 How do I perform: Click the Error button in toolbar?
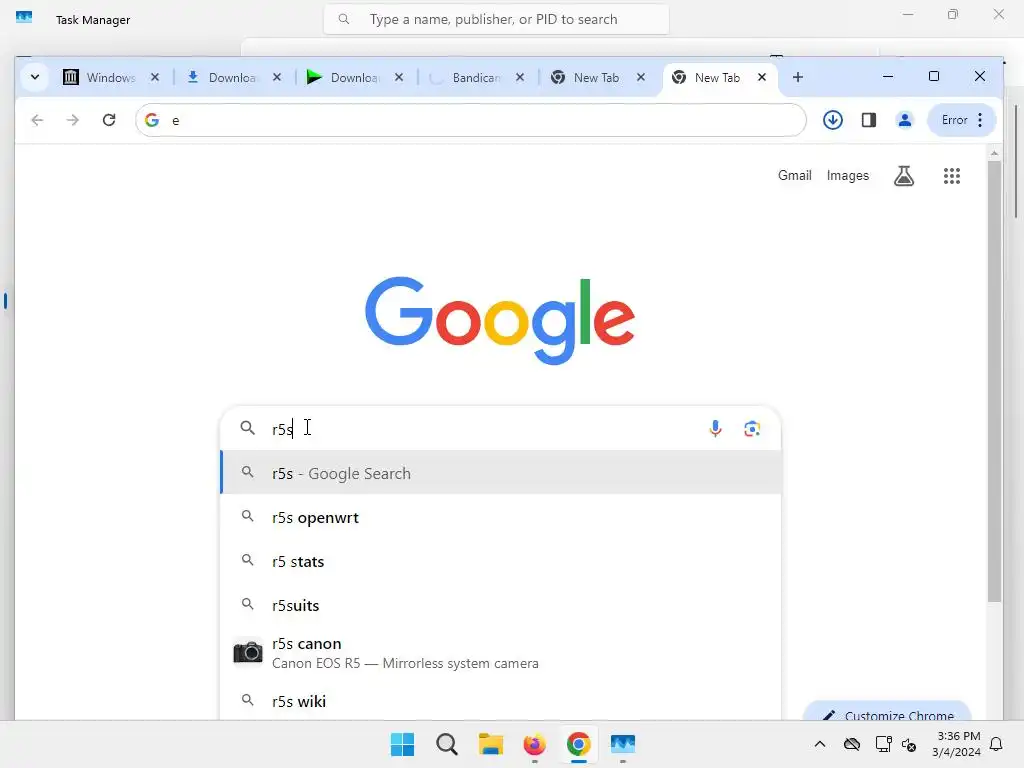pos(954,120)
